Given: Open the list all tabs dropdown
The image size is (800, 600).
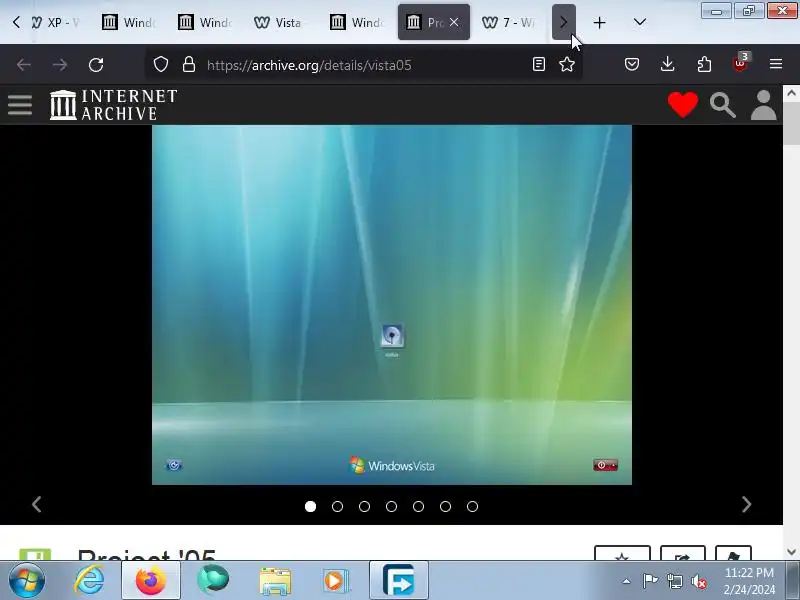Looking at the screenshot, I should 639,22.
